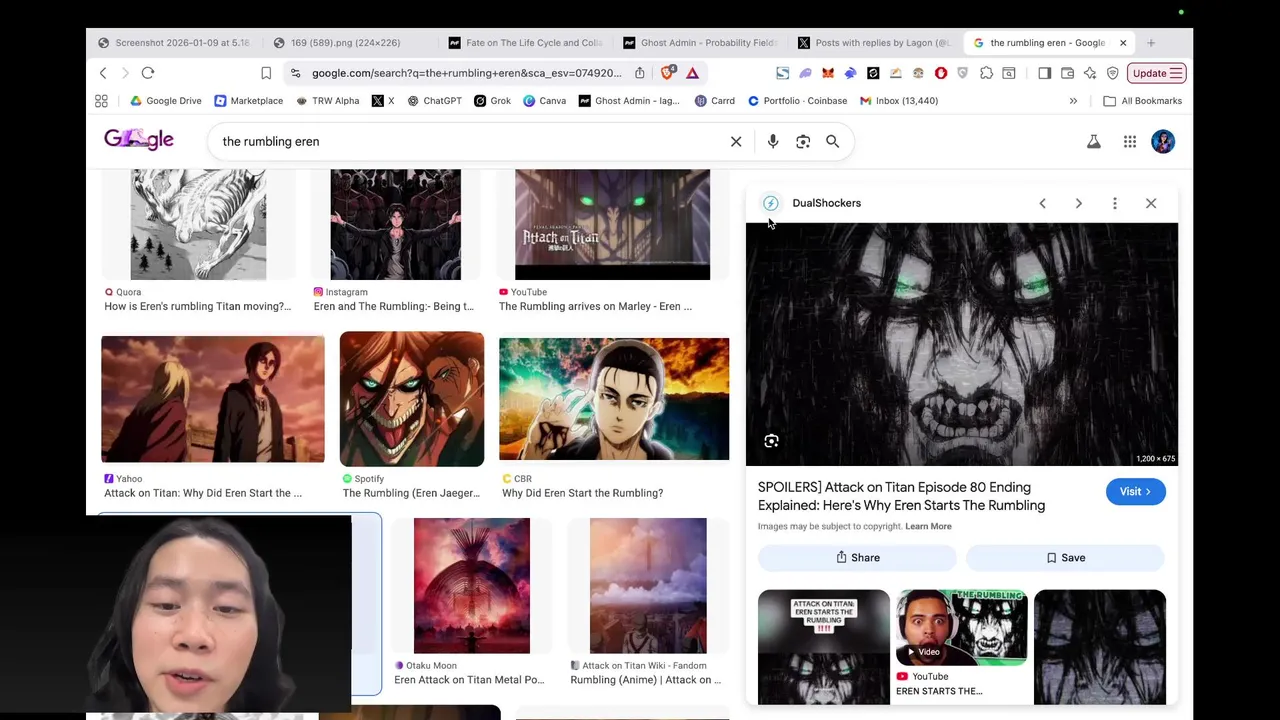Open CBR Why Did Eren Start thumbnail

[614, 399]
